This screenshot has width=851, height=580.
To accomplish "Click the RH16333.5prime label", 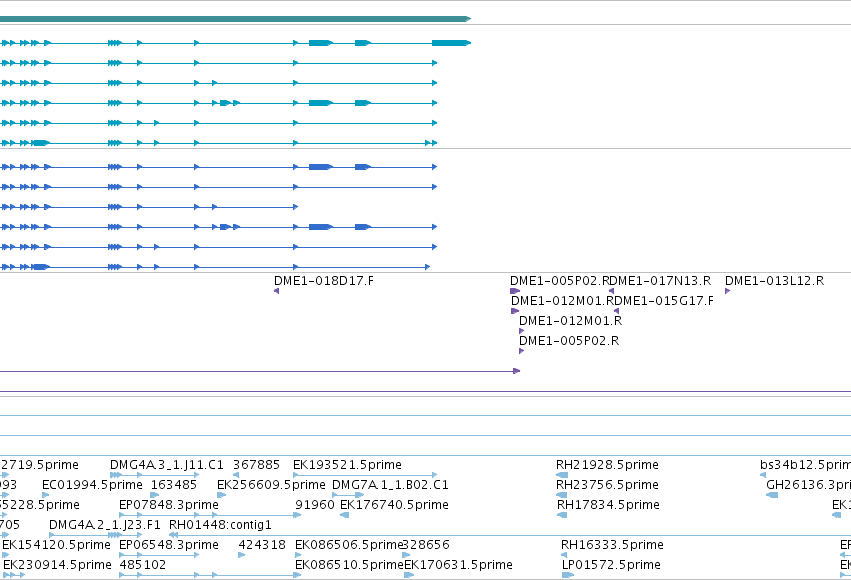I will click(612, 545).
